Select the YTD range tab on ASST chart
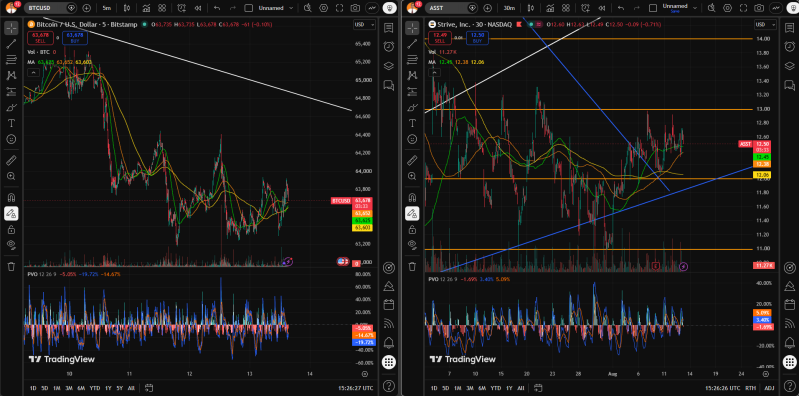Screen dimensions: 799x396 pos(495,388)
